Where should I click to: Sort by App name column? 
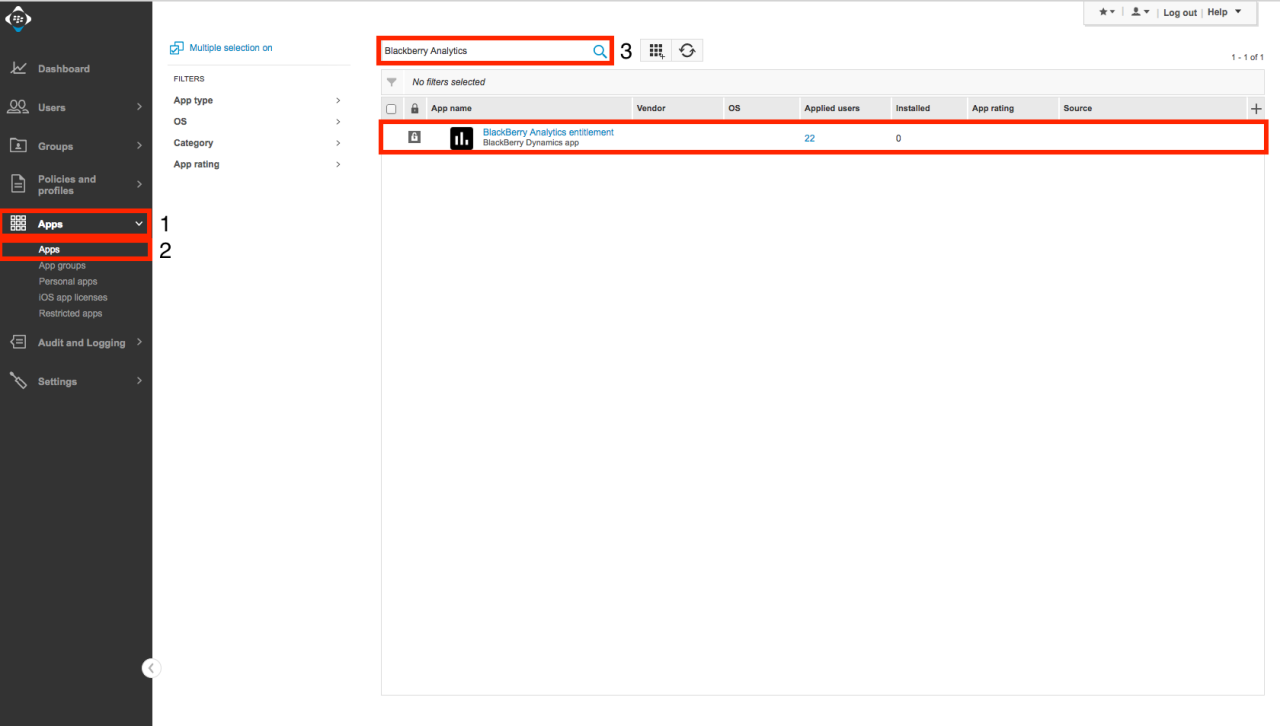[x=451, y=108]
